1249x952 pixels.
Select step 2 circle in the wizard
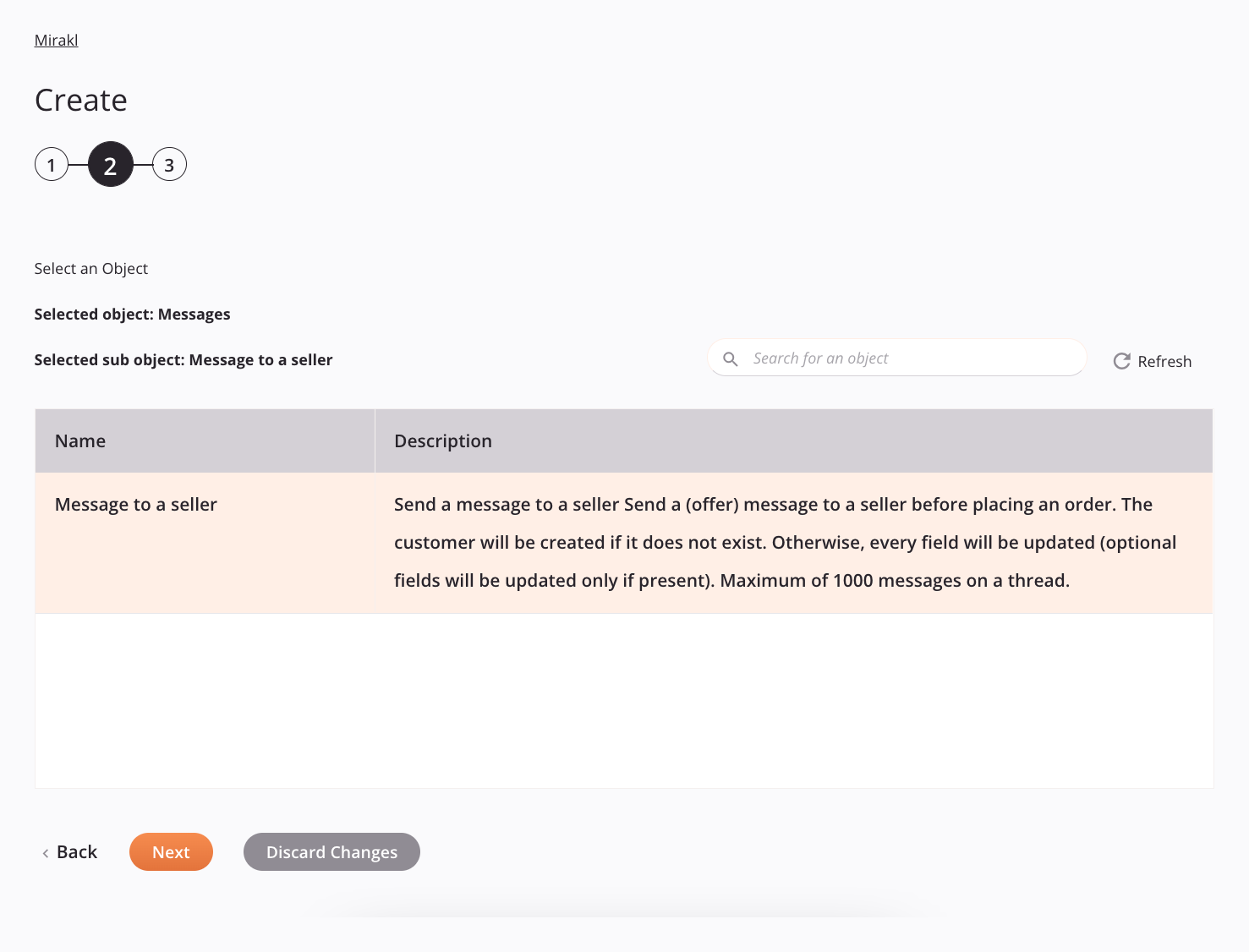111,164
